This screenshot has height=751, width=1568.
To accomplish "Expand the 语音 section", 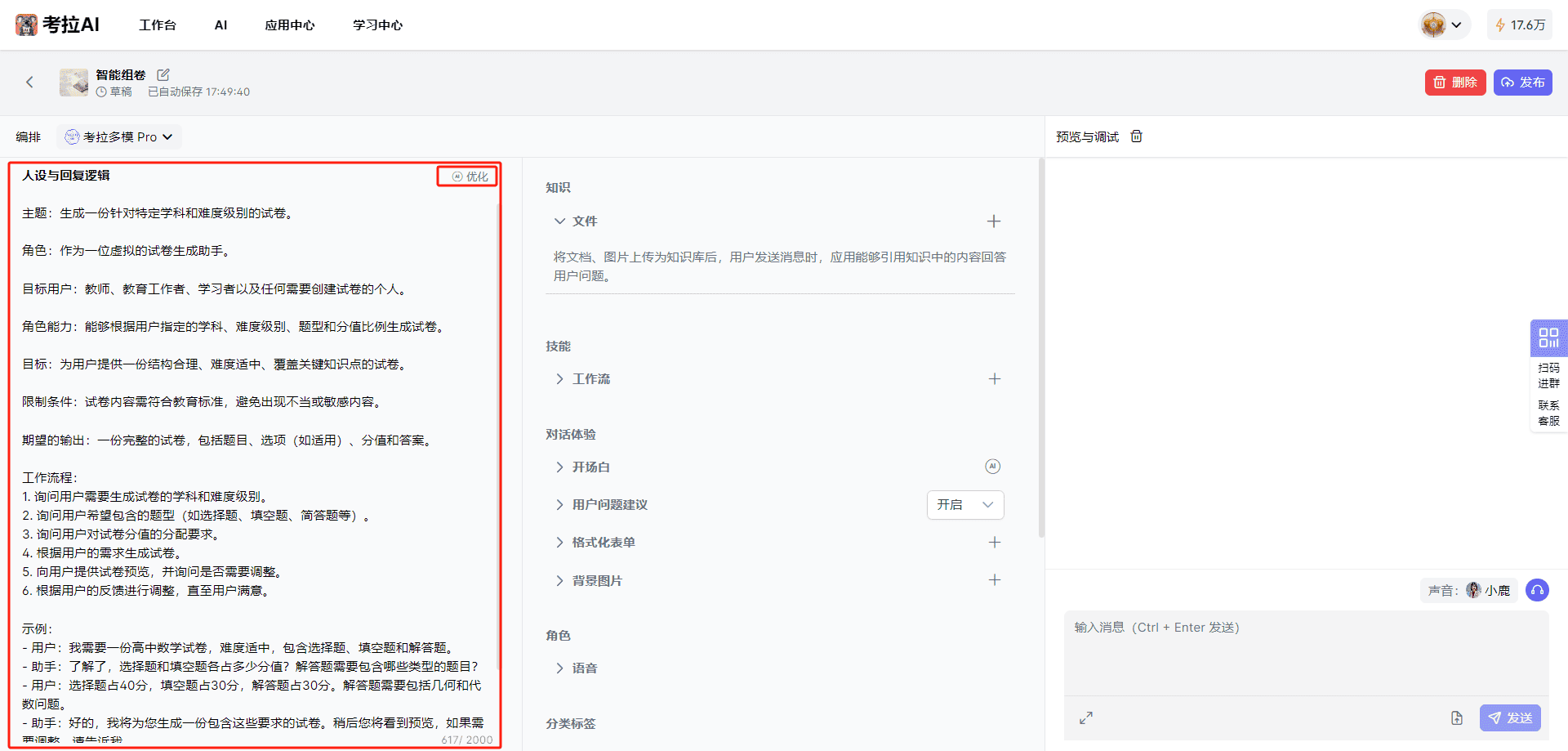I will [x=559, y=668].
